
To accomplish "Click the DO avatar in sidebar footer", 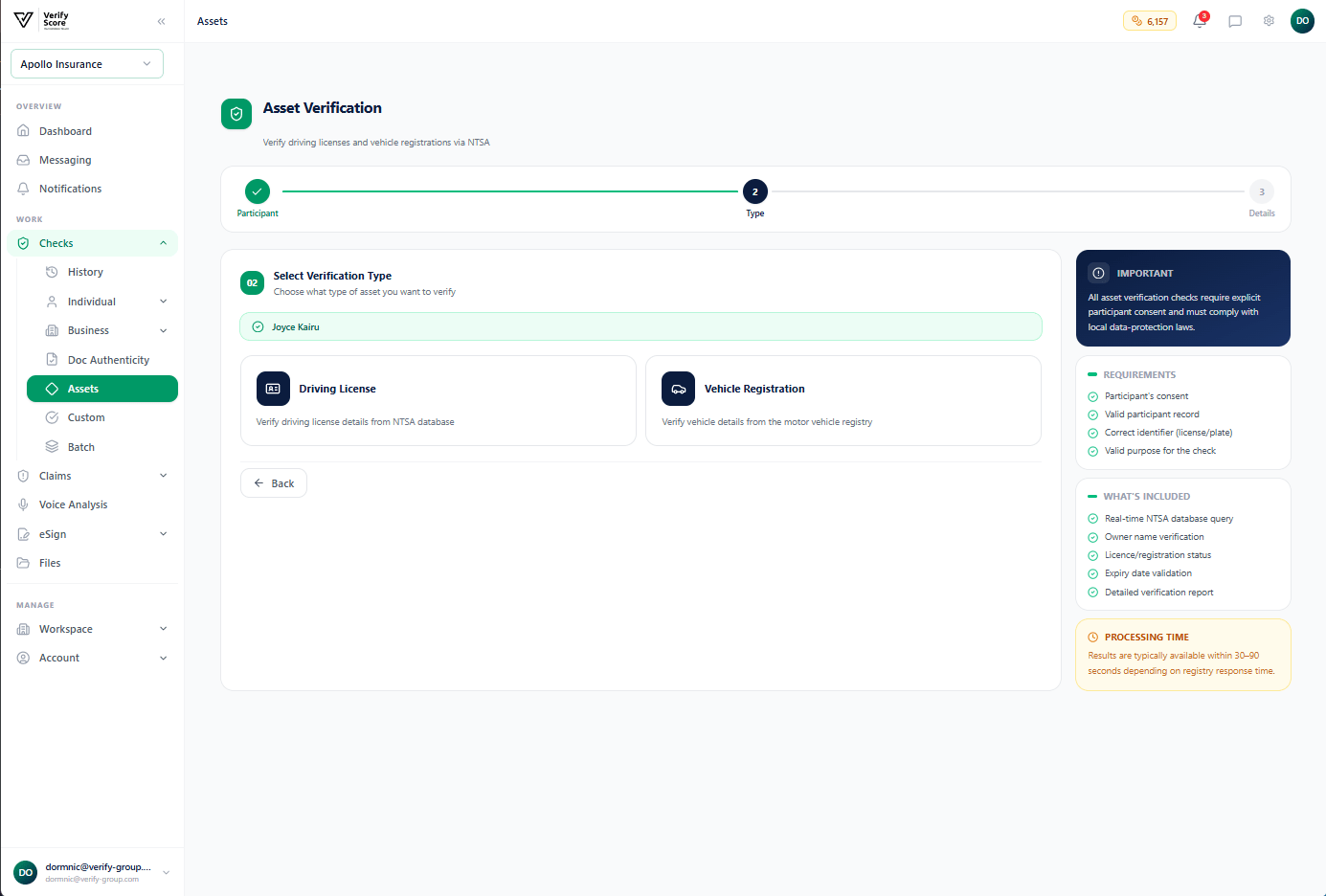I will [25, 872].
